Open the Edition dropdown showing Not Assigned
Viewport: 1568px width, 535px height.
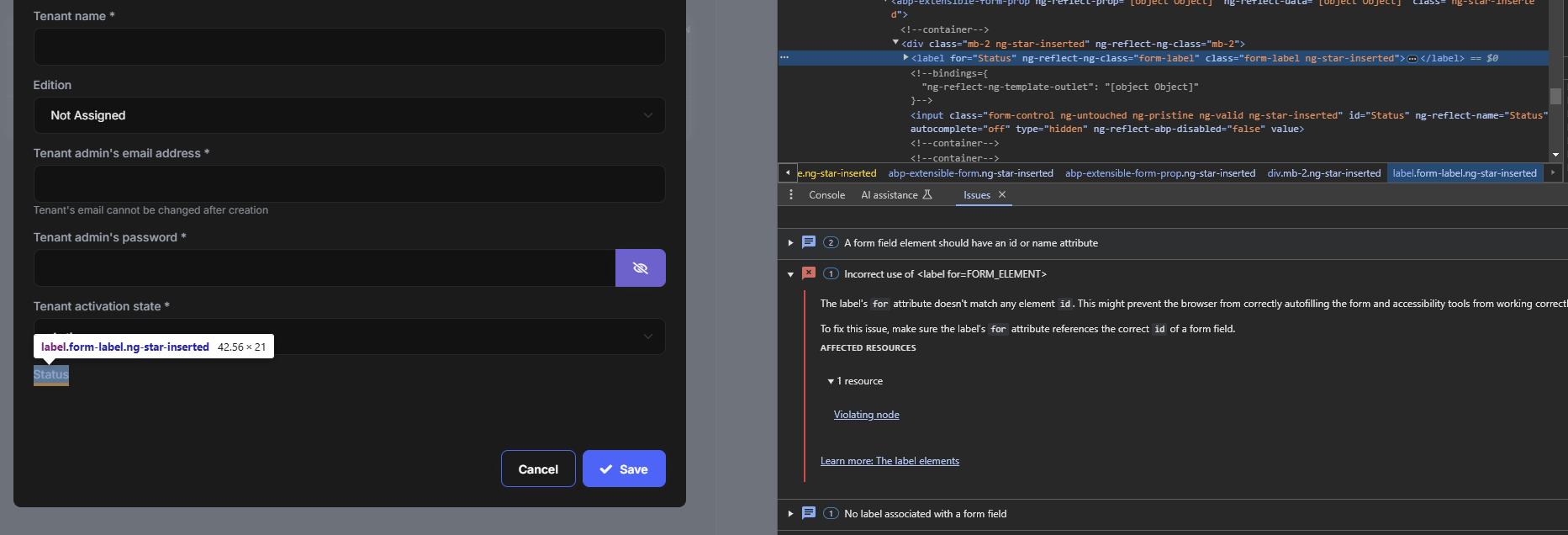pos(349,115)
